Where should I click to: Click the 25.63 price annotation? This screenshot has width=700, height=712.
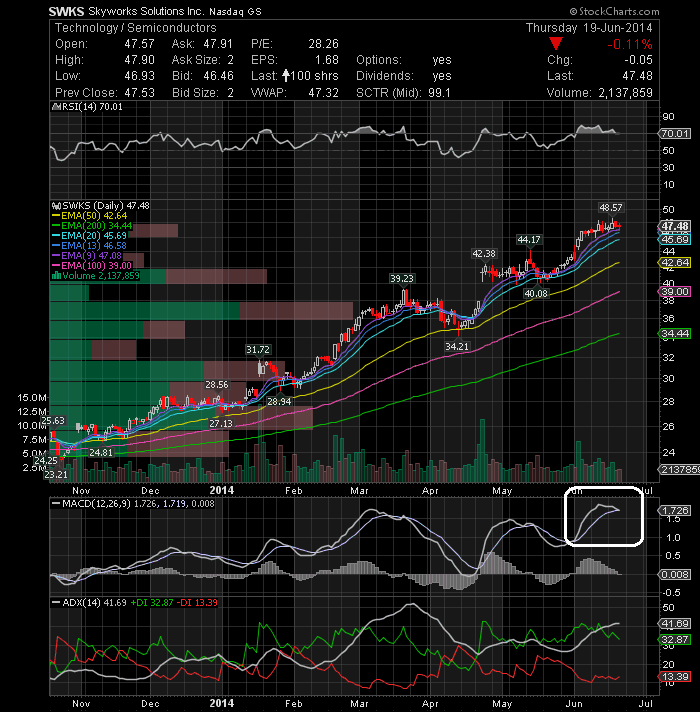tap(53, 420)
